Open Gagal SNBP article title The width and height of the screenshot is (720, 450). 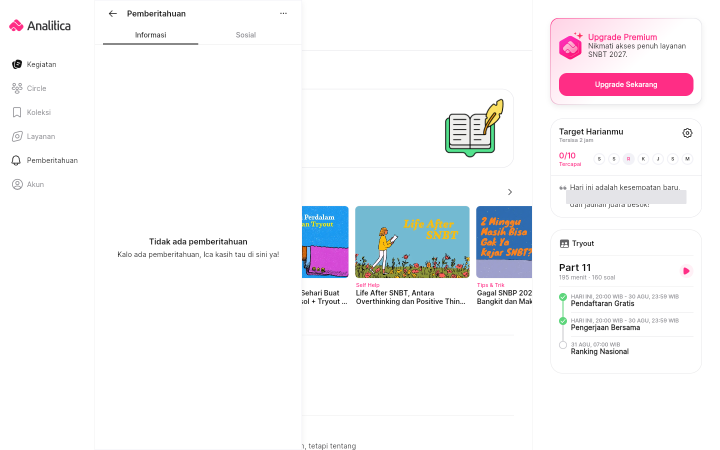(x=504, y=297)
